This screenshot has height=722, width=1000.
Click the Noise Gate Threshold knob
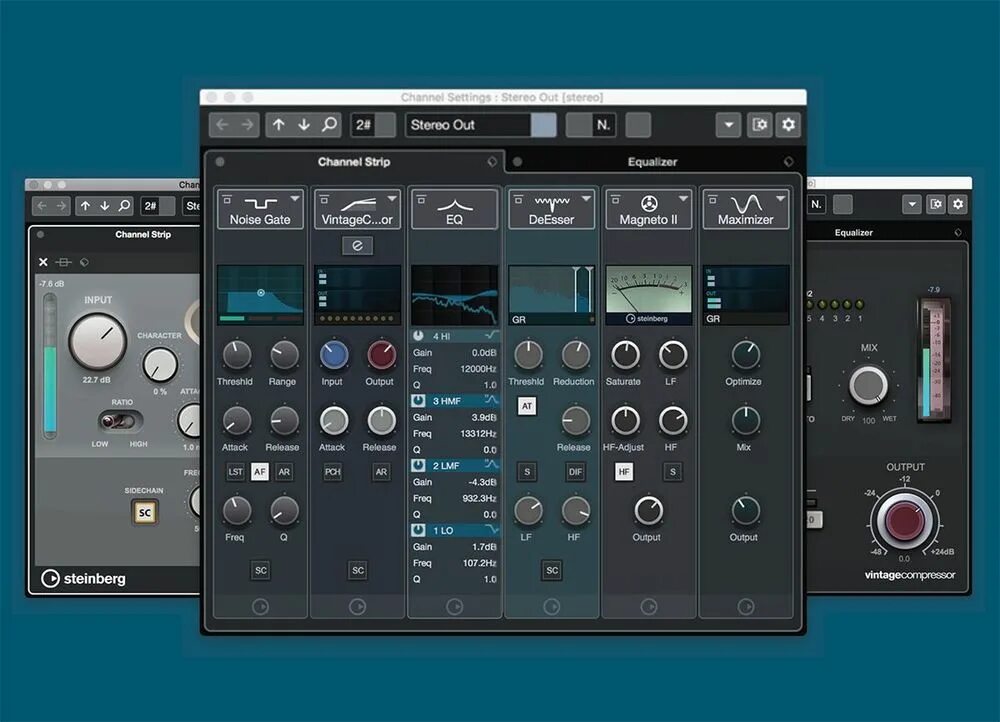pos(236,355)
